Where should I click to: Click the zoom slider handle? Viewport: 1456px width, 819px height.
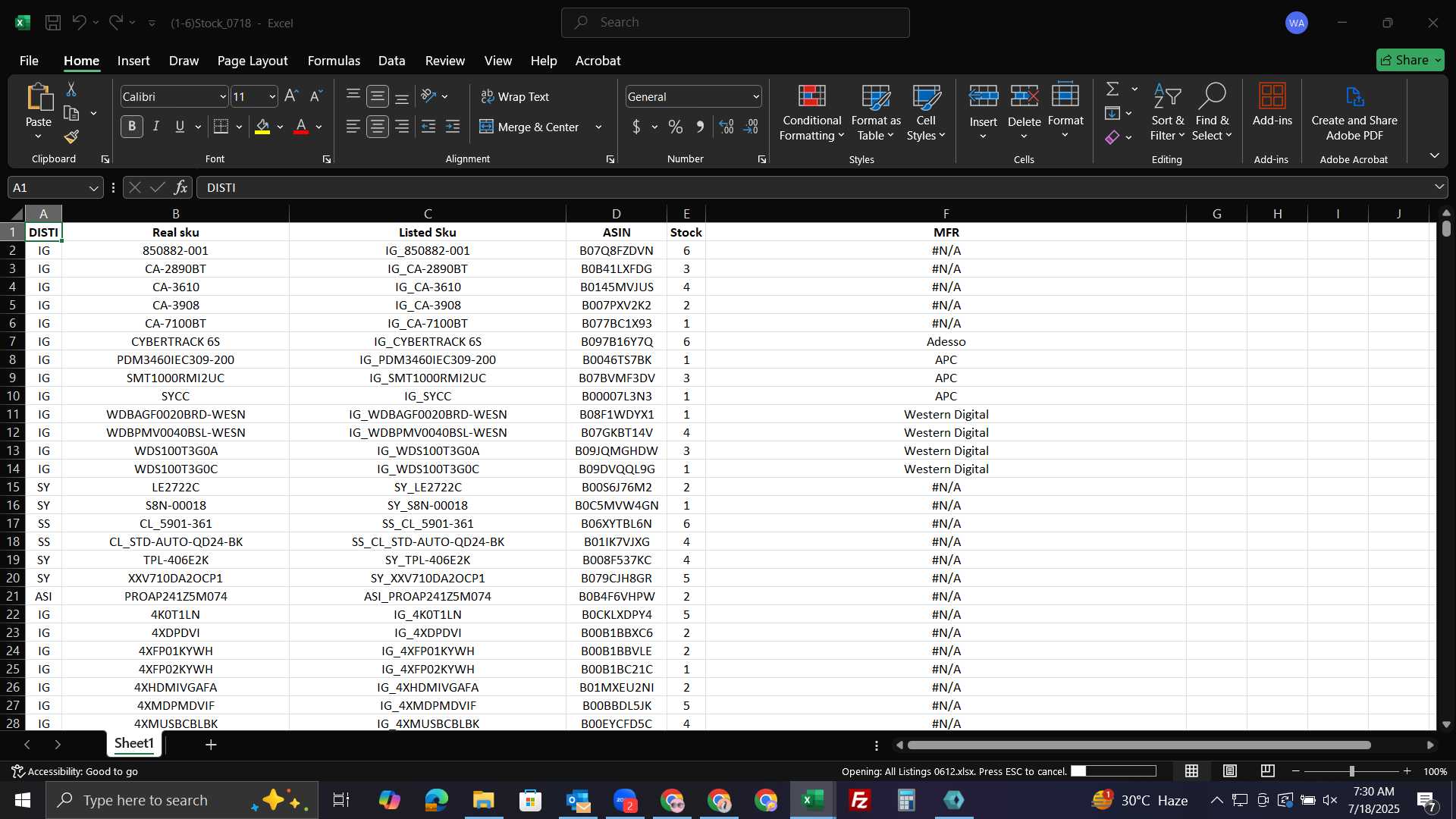coord(1351,771)
